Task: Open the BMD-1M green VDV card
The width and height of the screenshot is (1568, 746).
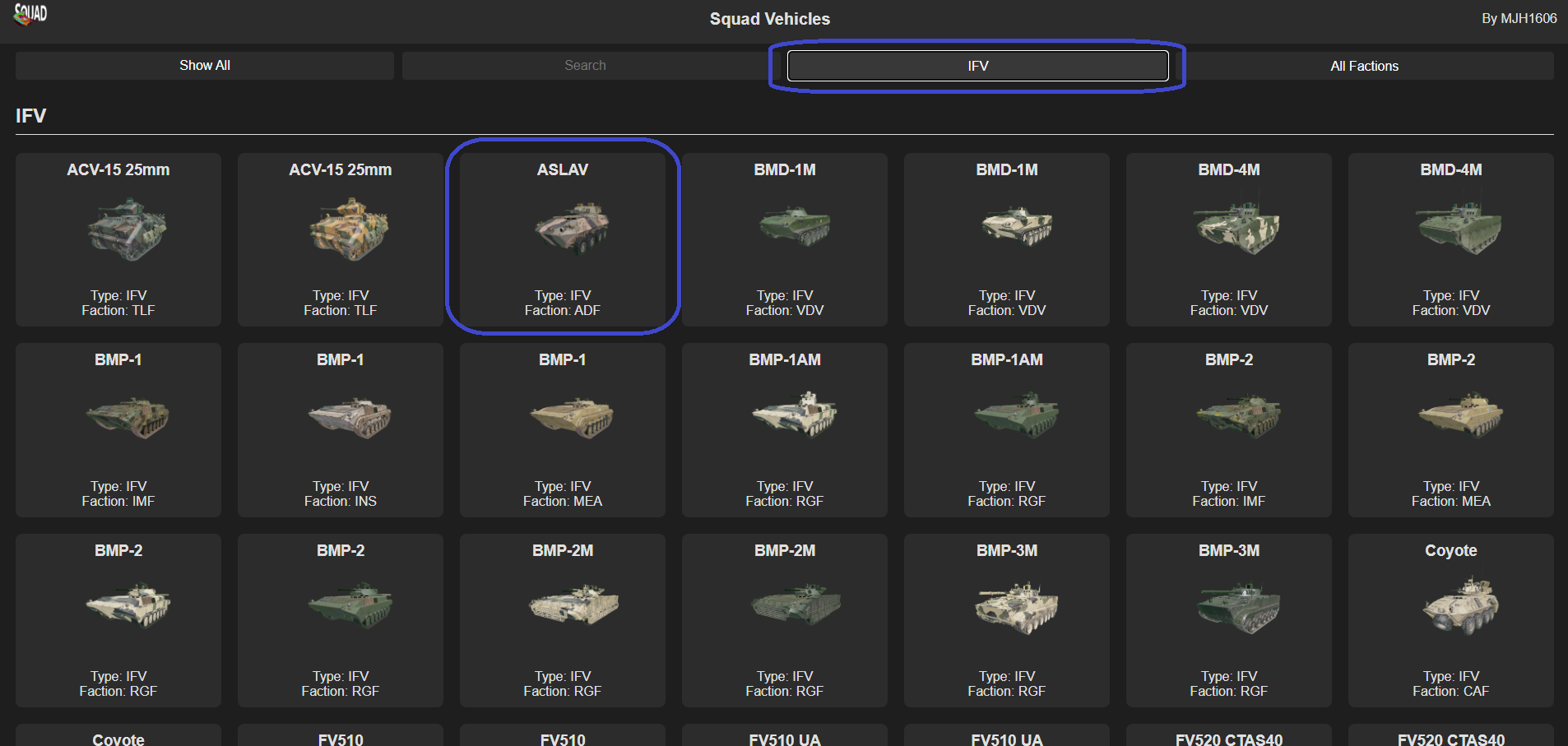Action: point(785,239)
